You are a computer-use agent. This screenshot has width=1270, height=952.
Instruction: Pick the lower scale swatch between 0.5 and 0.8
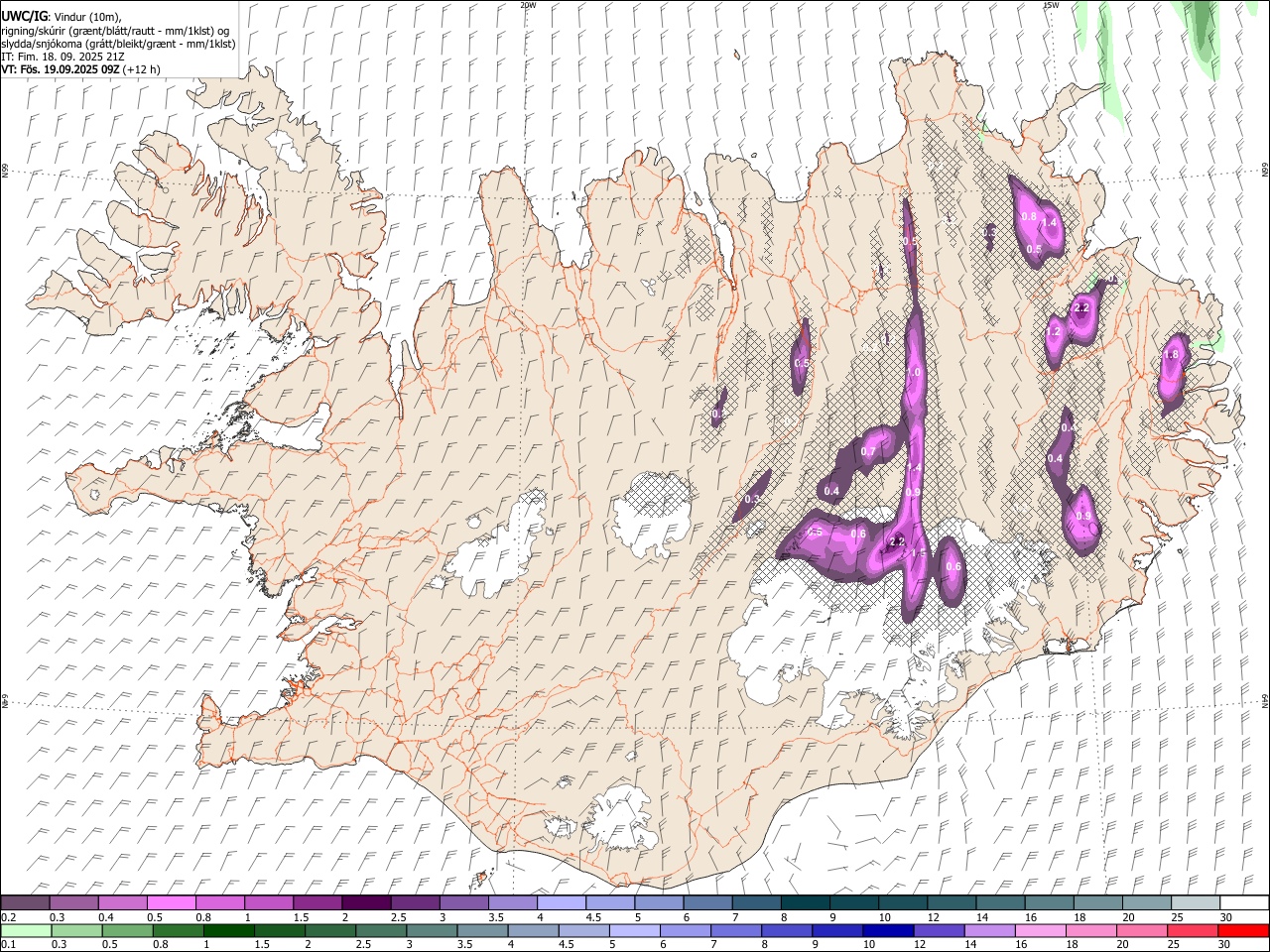click(x=127, y=930)
